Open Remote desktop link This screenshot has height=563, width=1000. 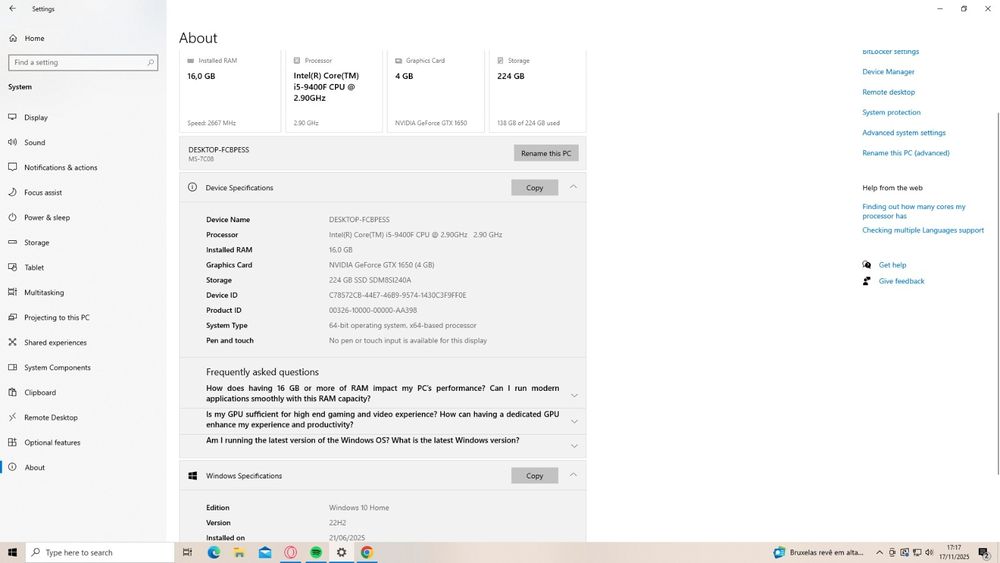coord(888,92)
